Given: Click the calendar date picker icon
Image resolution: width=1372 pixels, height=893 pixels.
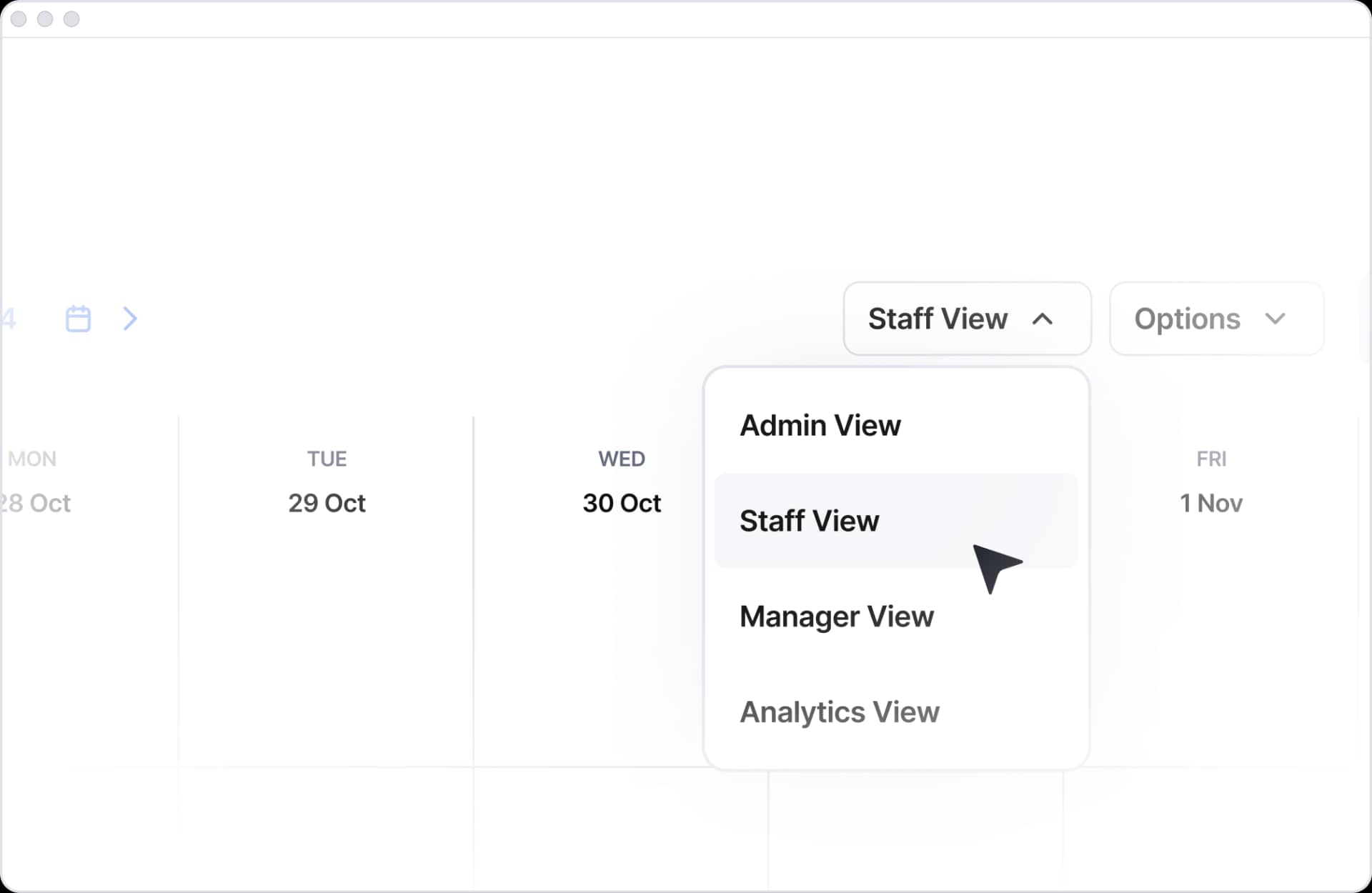Looking at the screenshot, I should (x=78, y=319).
